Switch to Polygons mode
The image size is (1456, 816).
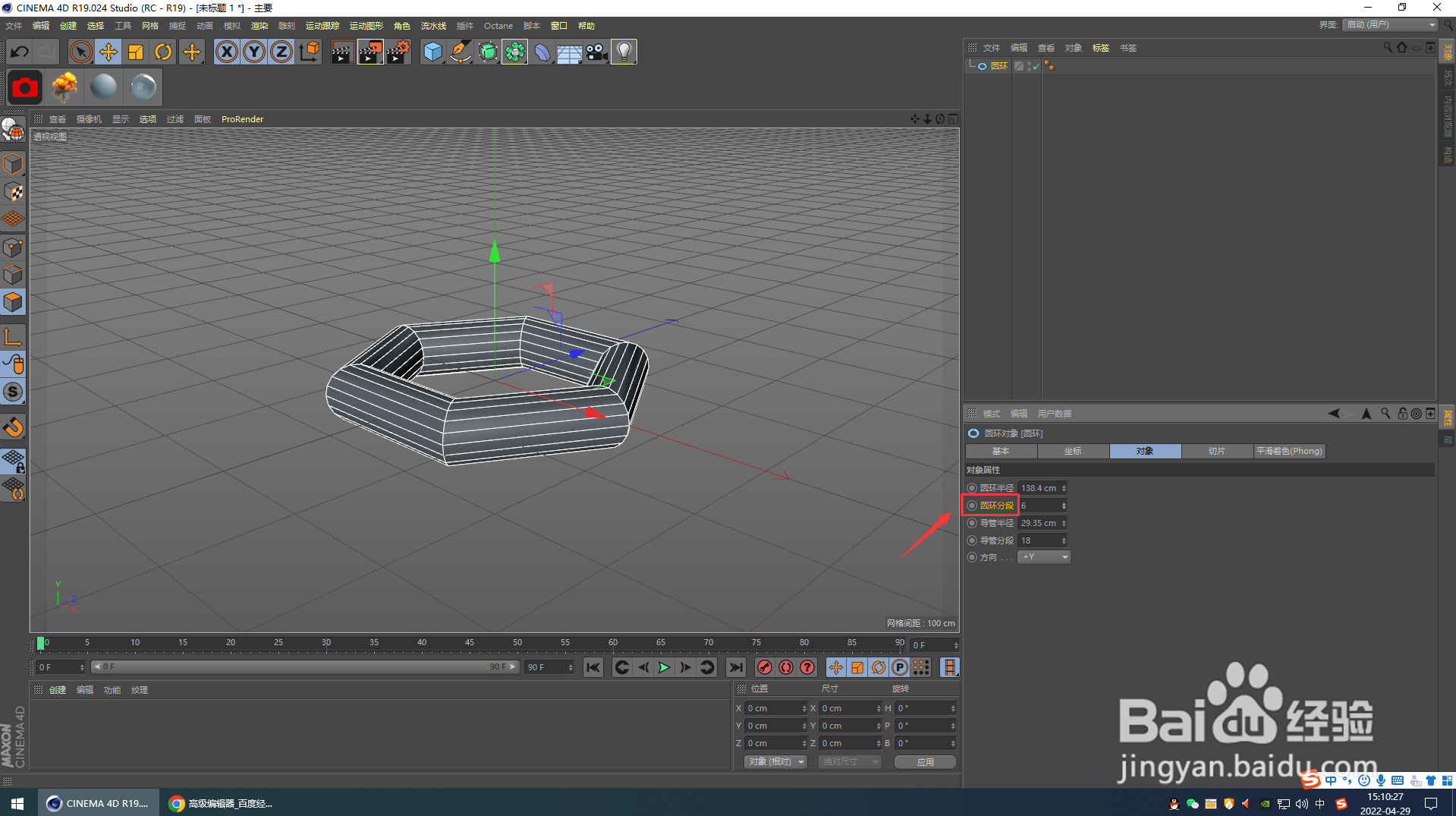[13, 302]
